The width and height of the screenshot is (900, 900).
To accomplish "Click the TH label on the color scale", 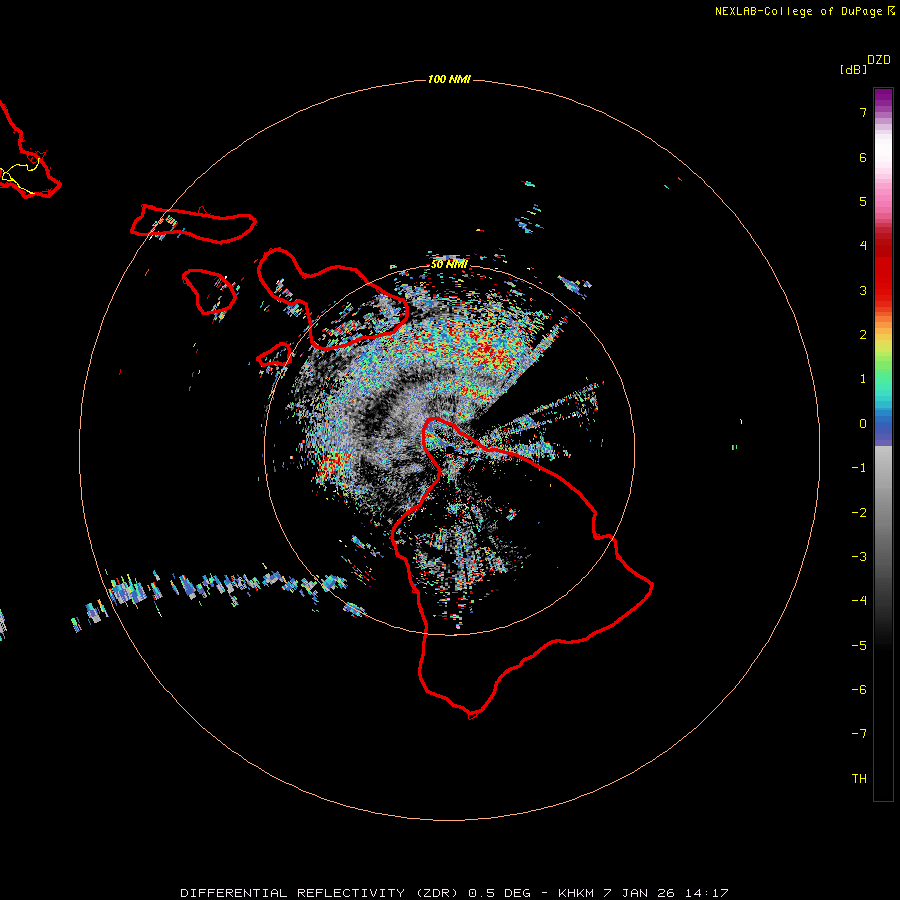I will pyautogui.click(x=859, y=779).
